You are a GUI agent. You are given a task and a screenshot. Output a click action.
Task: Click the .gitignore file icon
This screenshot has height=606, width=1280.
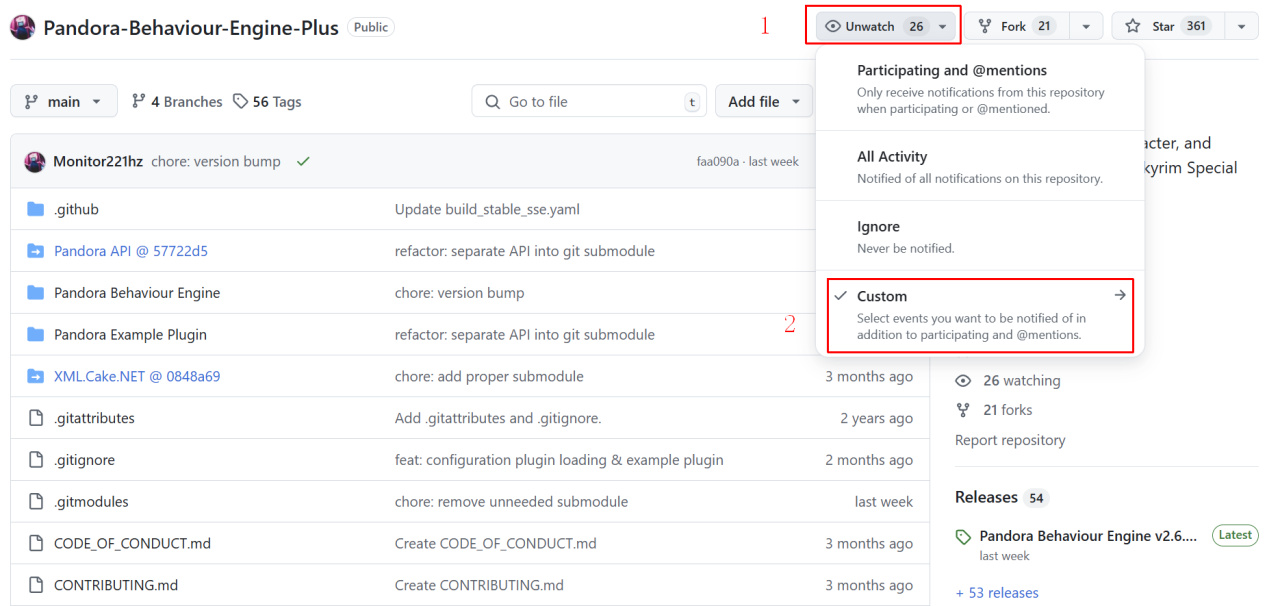coord(36,460)
